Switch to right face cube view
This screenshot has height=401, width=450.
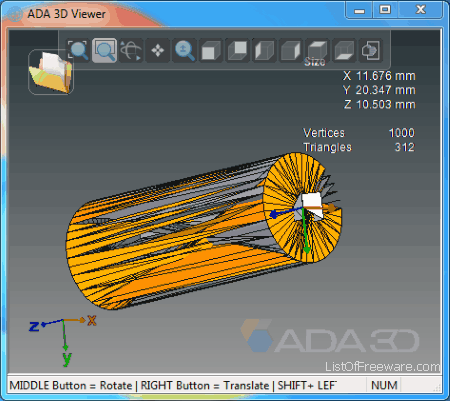tap(291, 51)
